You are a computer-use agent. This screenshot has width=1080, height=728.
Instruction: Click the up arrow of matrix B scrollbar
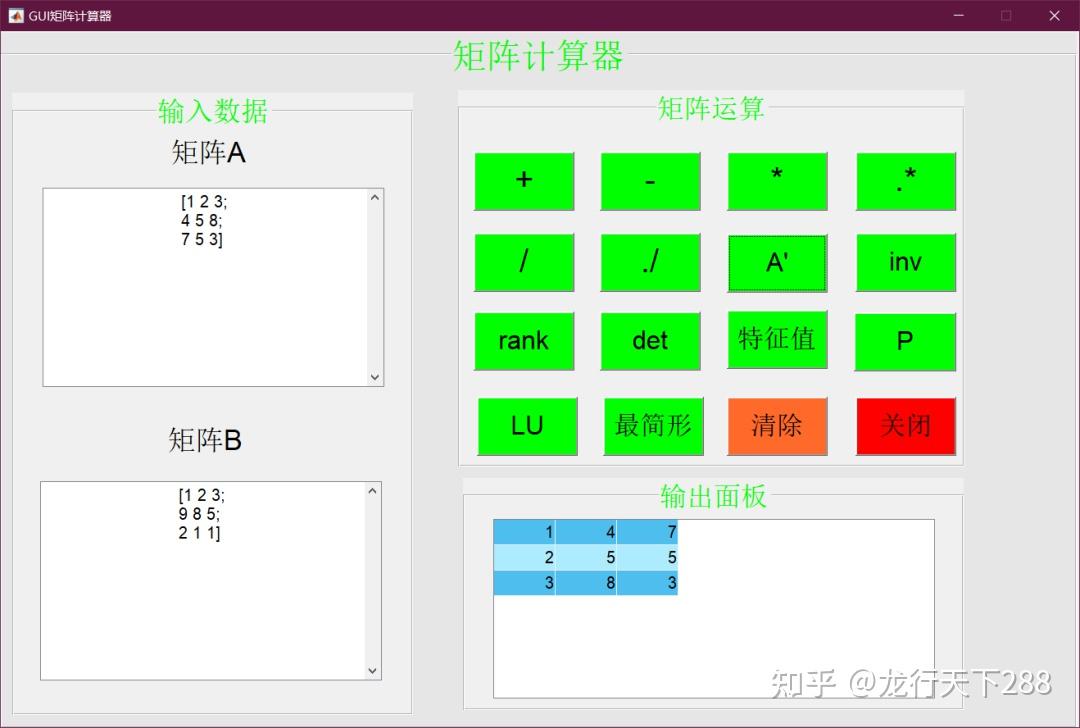(373, 491)
